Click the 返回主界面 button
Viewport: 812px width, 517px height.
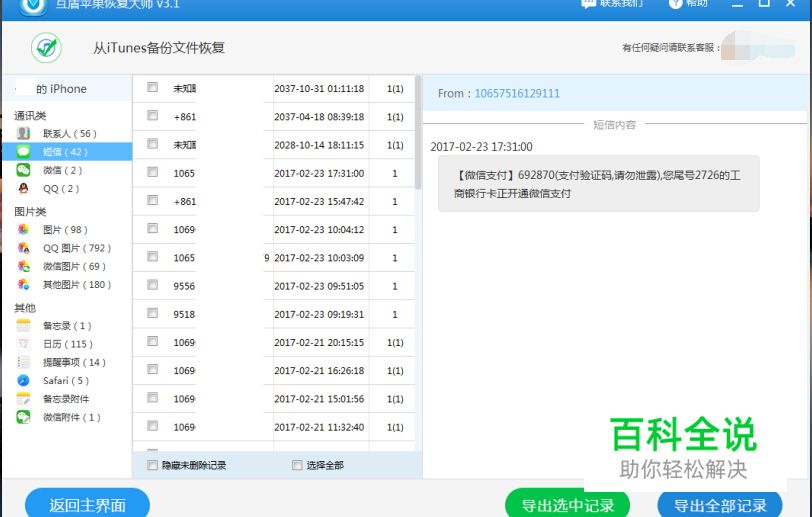(x=88, y=504)
